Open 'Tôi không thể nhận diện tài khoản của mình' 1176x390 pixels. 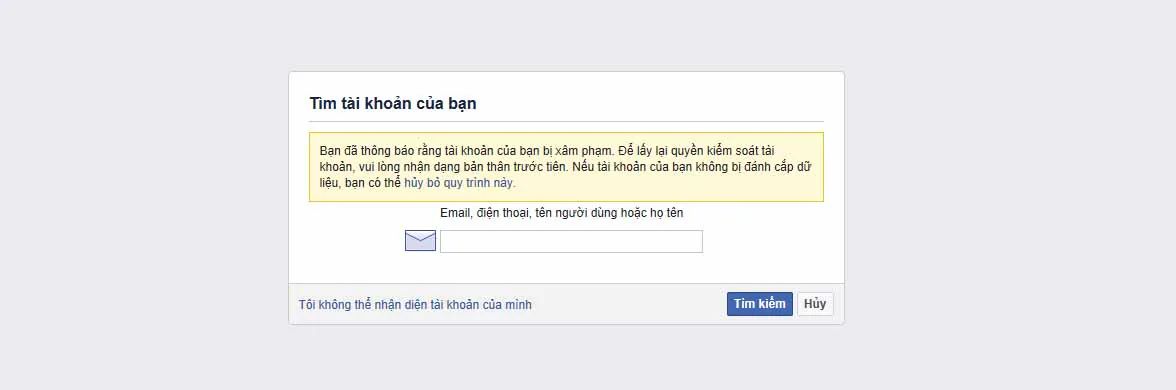[x=416, y=304]
